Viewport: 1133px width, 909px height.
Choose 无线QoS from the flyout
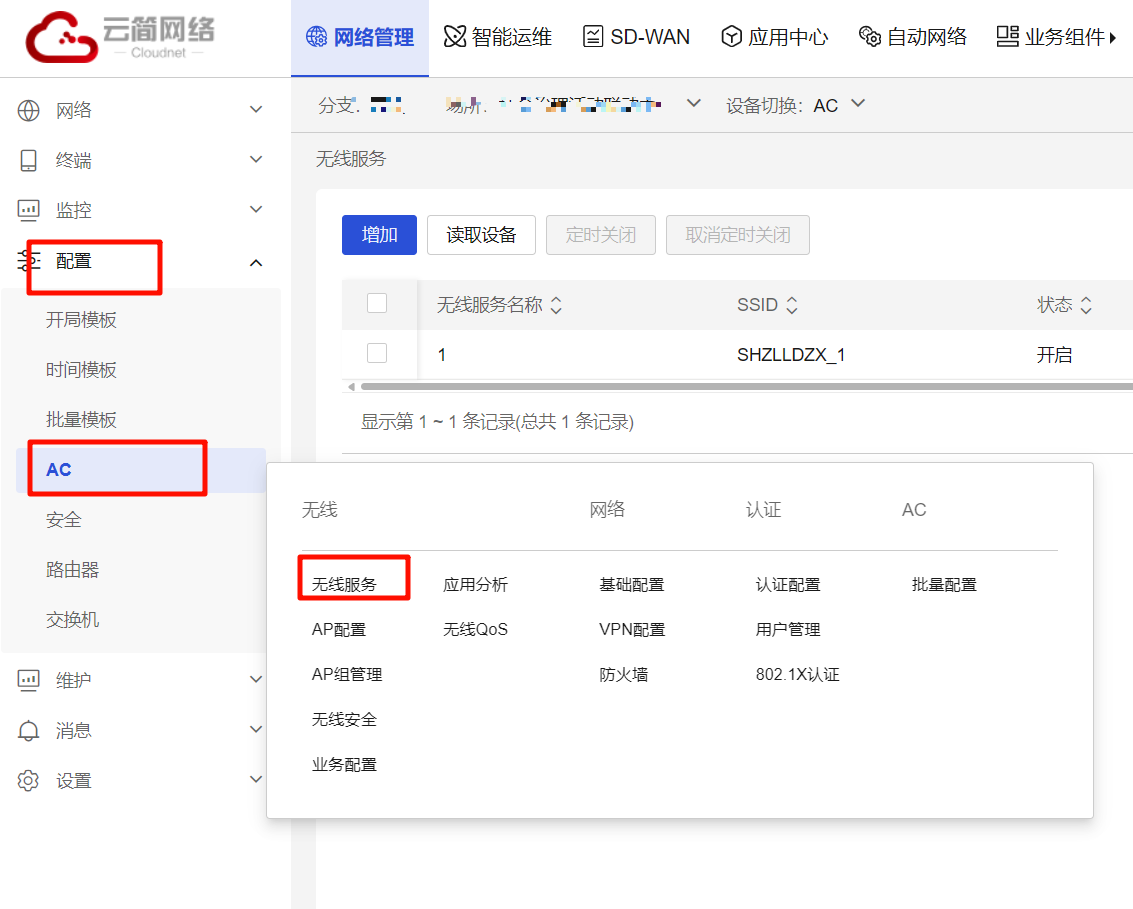(475, 629)
